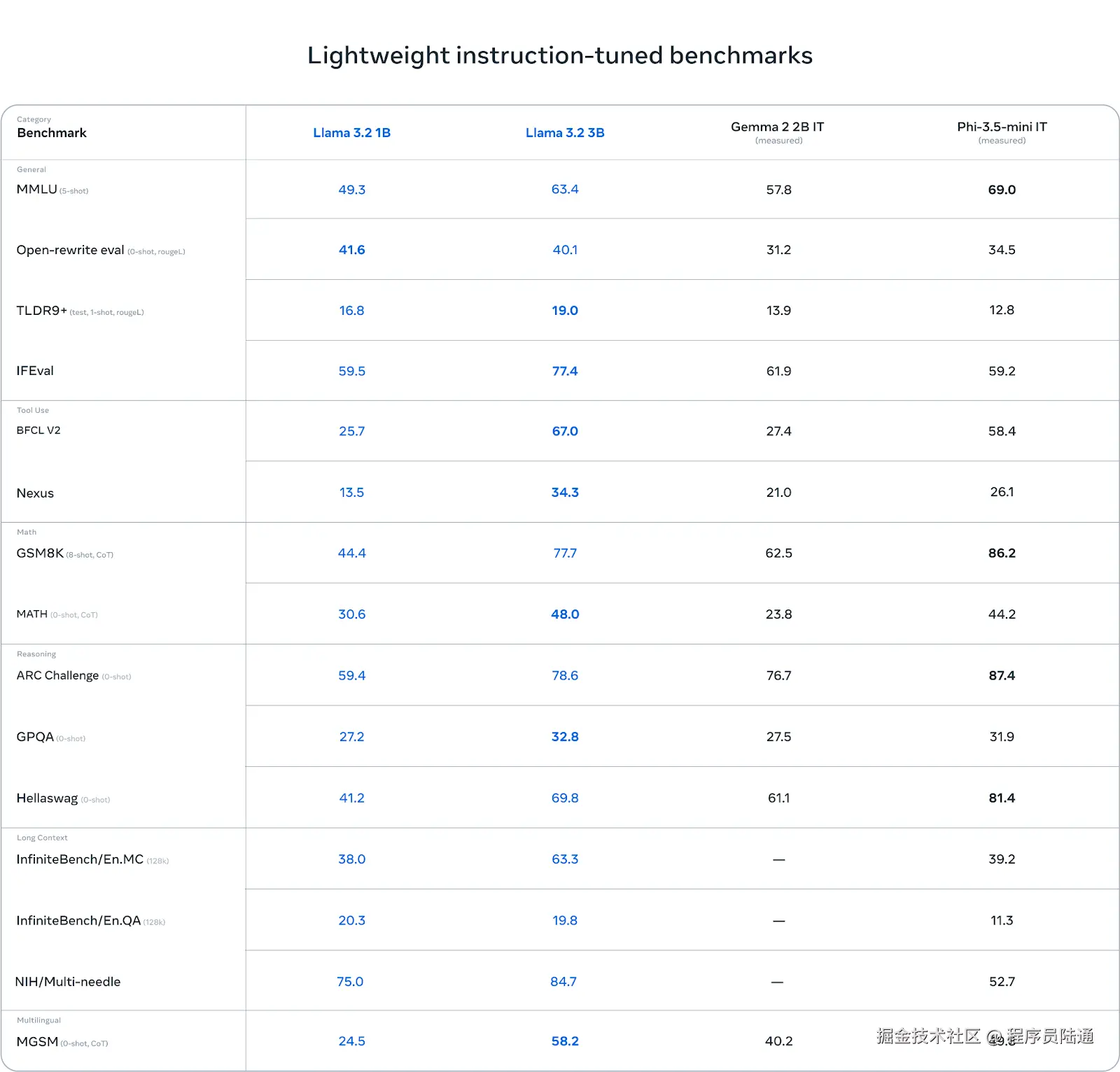Click the TLDR9+ score 16.8
1120x1072 pixels.
click(351, 311)
